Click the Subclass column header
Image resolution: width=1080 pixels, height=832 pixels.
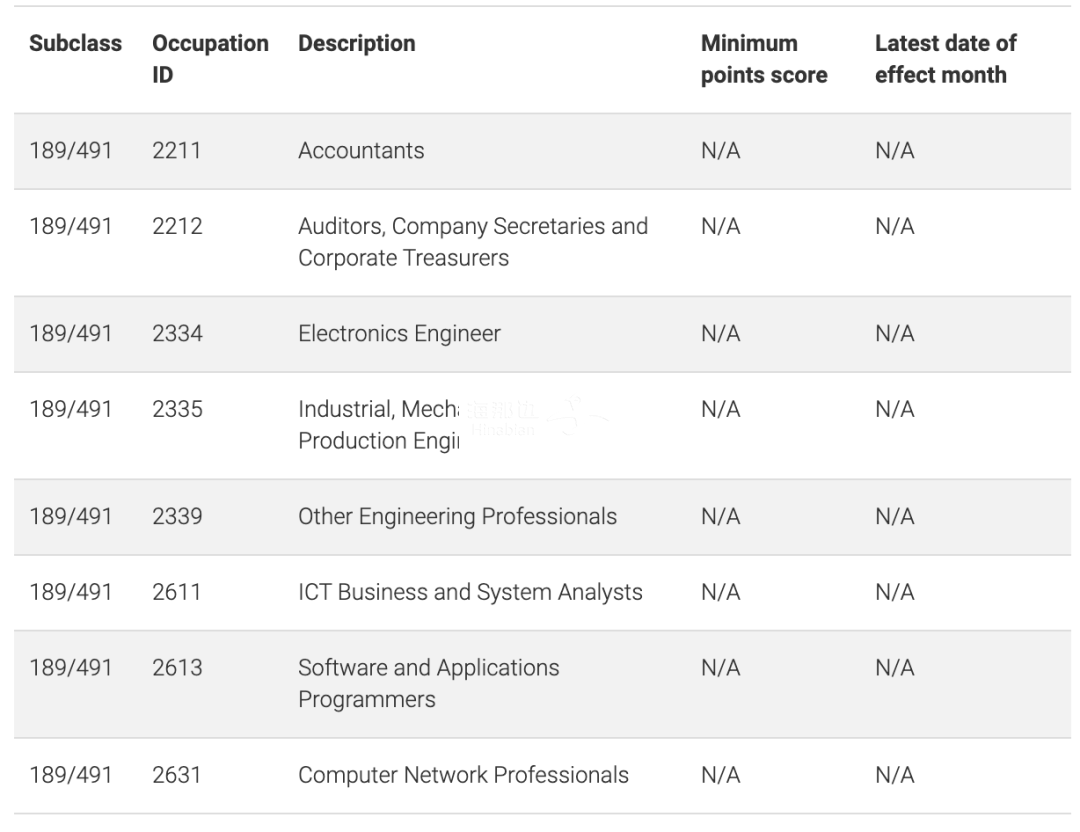(75, 43)
